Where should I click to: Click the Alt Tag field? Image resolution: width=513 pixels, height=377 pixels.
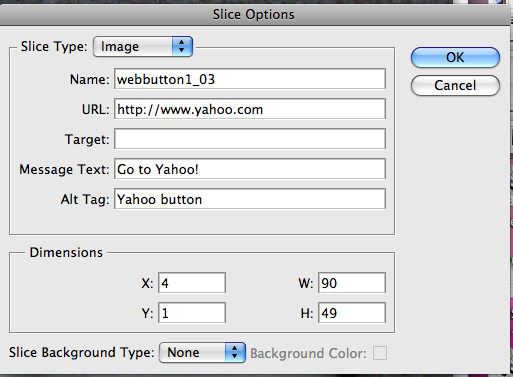coord(250,199)
